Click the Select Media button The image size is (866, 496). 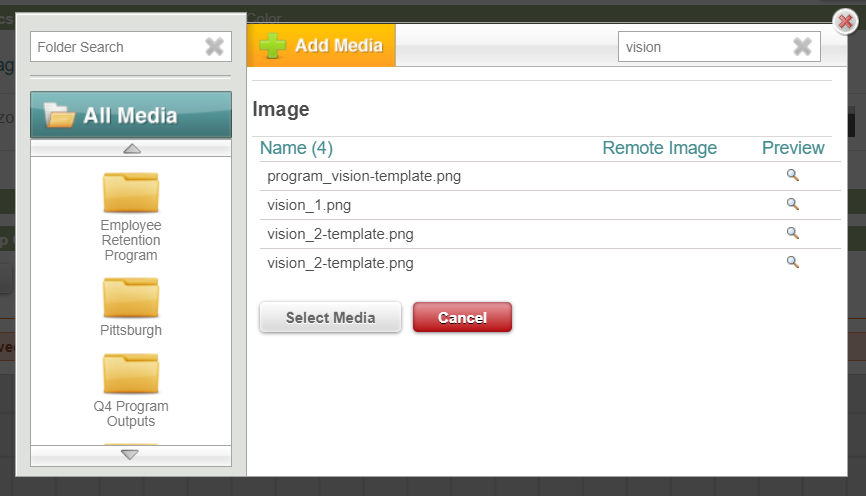[330, 318]
